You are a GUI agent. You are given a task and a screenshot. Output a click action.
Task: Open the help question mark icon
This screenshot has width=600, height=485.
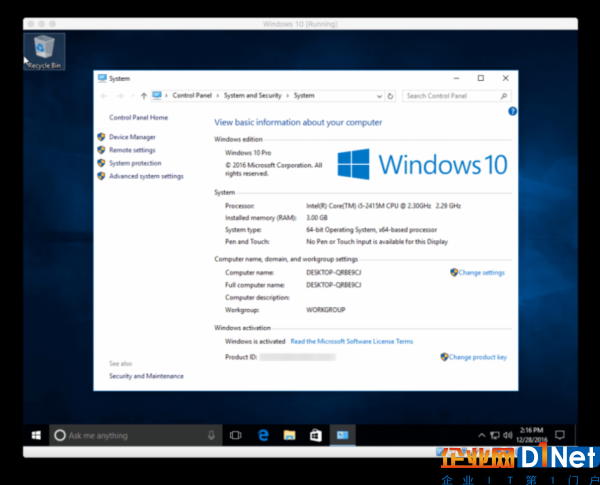coord(512,111)
